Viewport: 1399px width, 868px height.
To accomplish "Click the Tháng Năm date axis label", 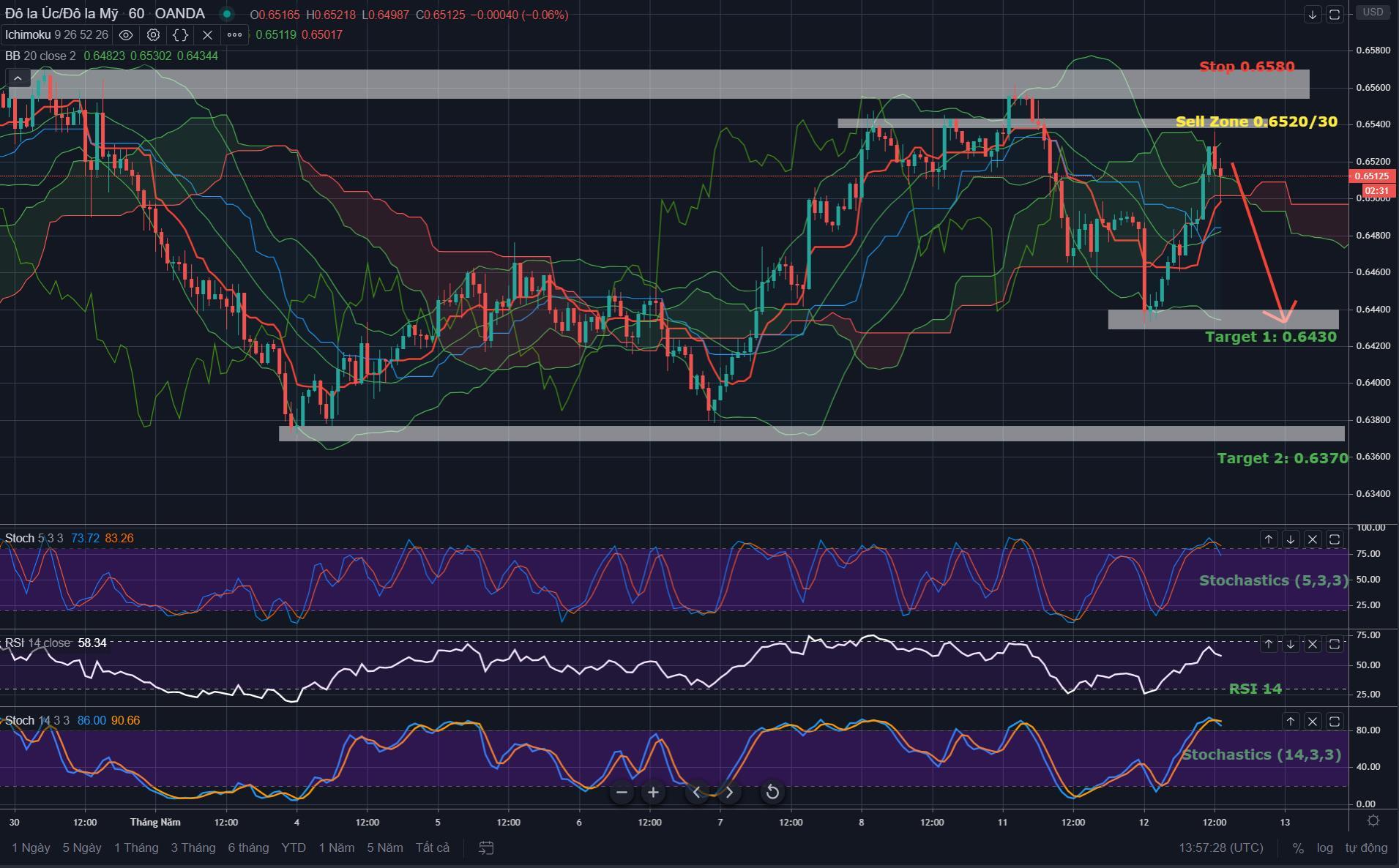I will pyautogui.click(x=155, y=822).
